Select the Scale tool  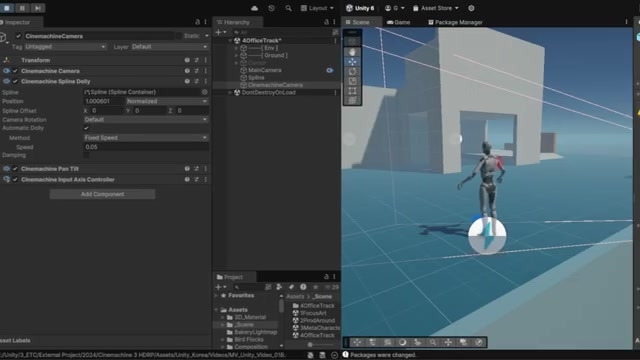(x=352, y=81)
